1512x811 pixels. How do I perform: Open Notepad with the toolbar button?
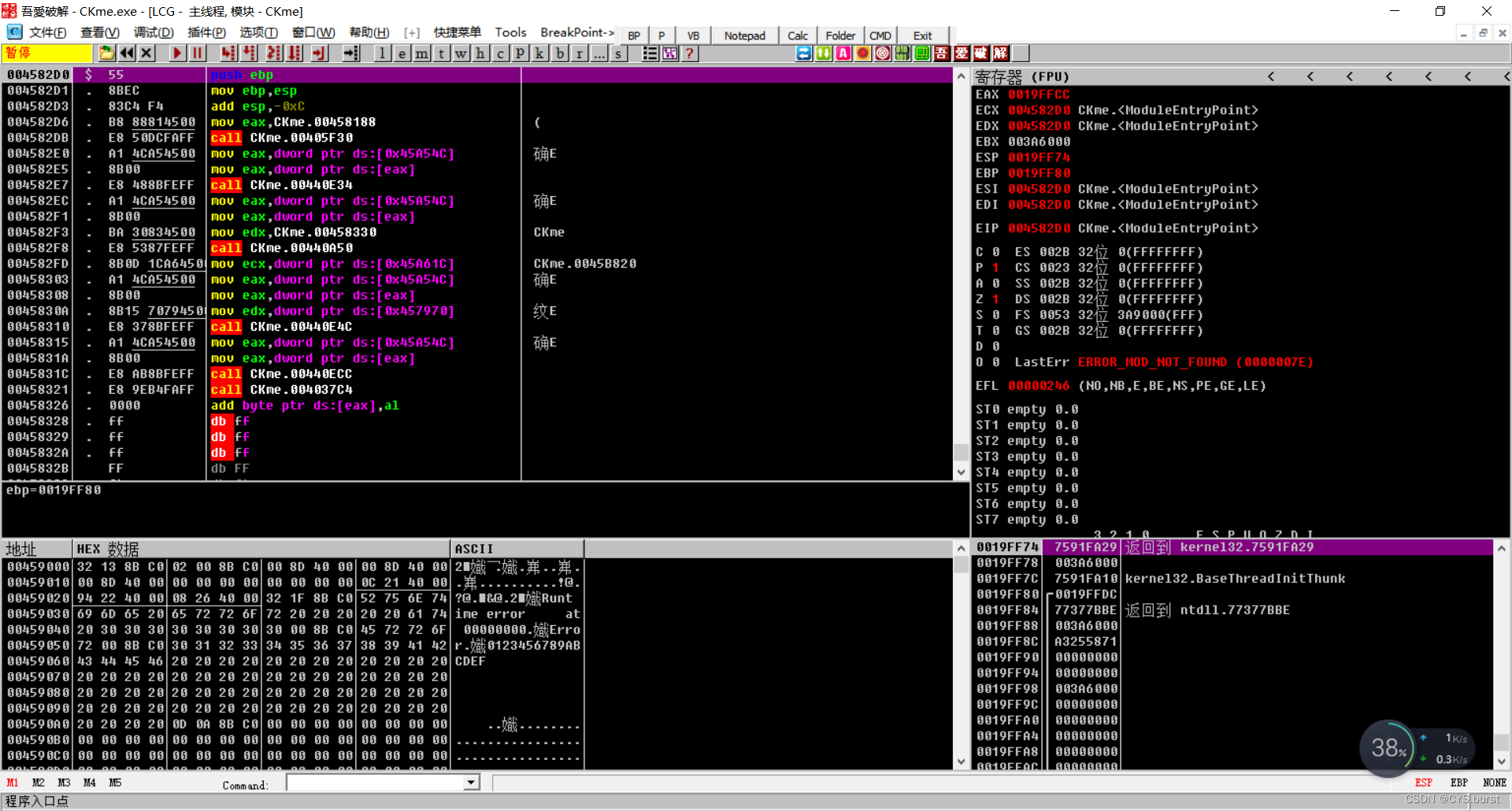point(743,35)
